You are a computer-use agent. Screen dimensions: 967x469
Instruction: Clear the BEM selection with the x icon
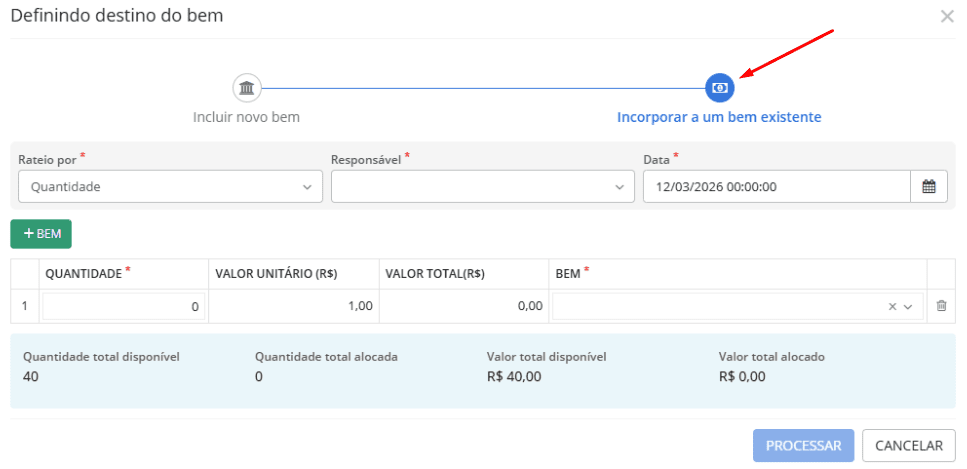coord(892,307)
